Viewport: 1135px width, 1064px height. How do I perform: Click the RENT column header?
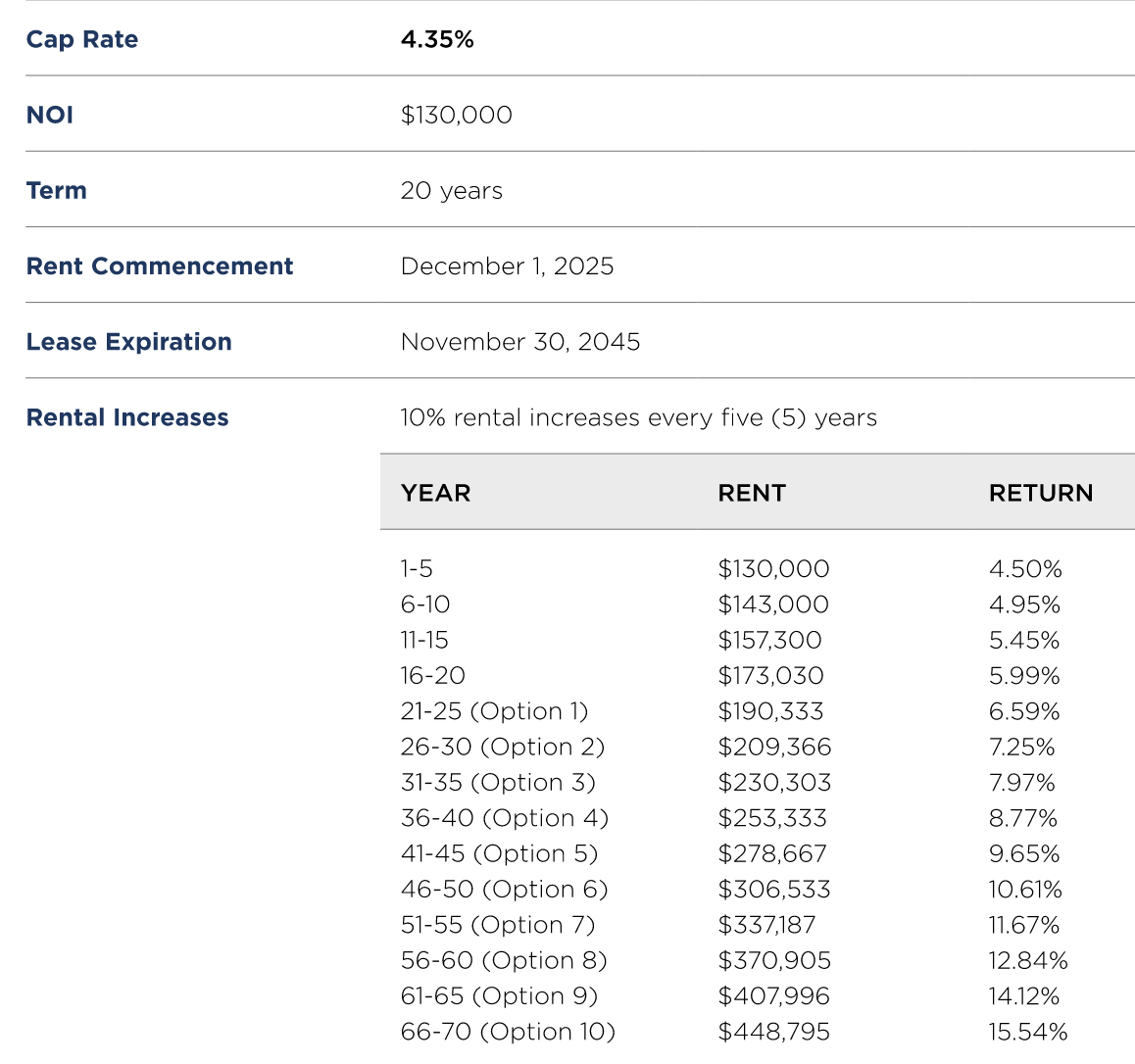(x=752, y=493)
